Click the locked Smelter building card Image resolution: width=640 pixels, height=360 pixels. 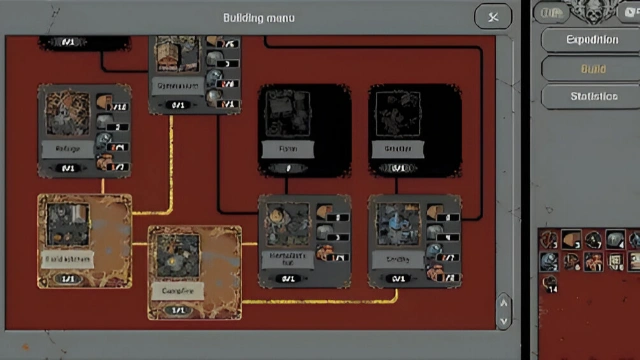415,131
